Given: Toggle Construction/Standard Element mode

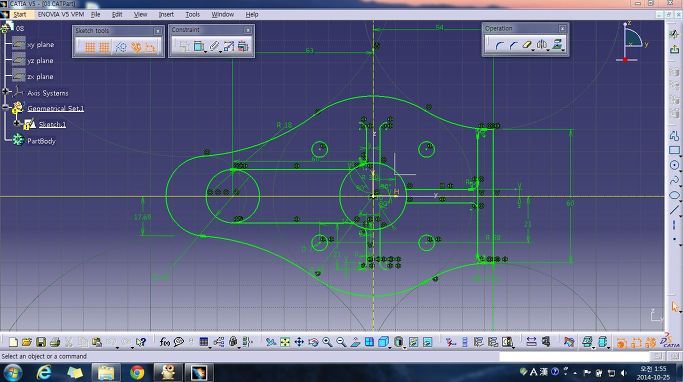Looking at the screenshot, I should pyautogui.click(x=120, y=47).
